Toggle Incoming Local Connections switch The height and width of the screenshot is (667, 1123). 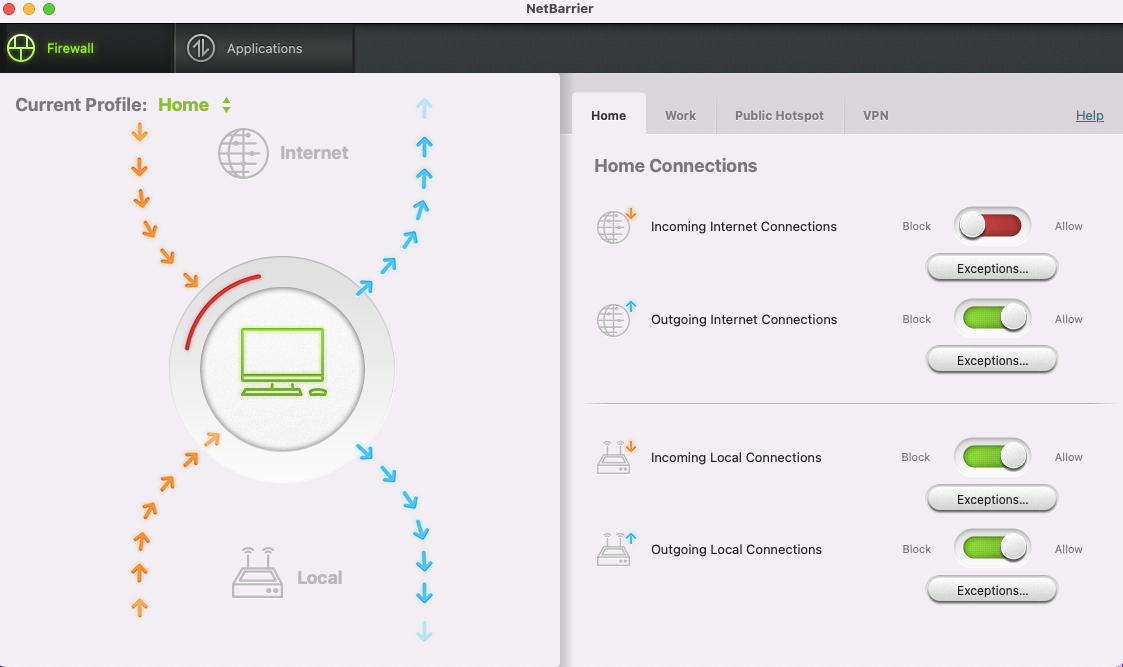[x=992, y=456]
